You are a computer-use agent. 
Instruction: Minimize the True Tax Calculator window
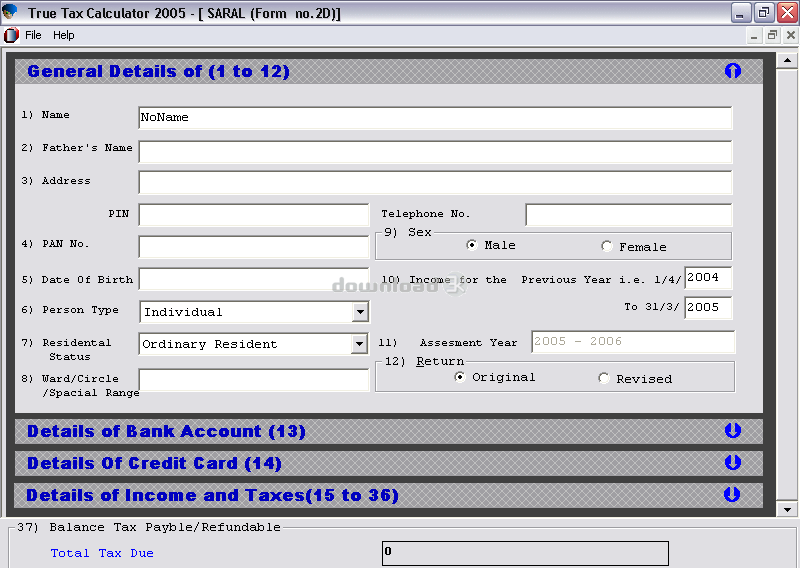pyautogui.click(x=740, y=12)
